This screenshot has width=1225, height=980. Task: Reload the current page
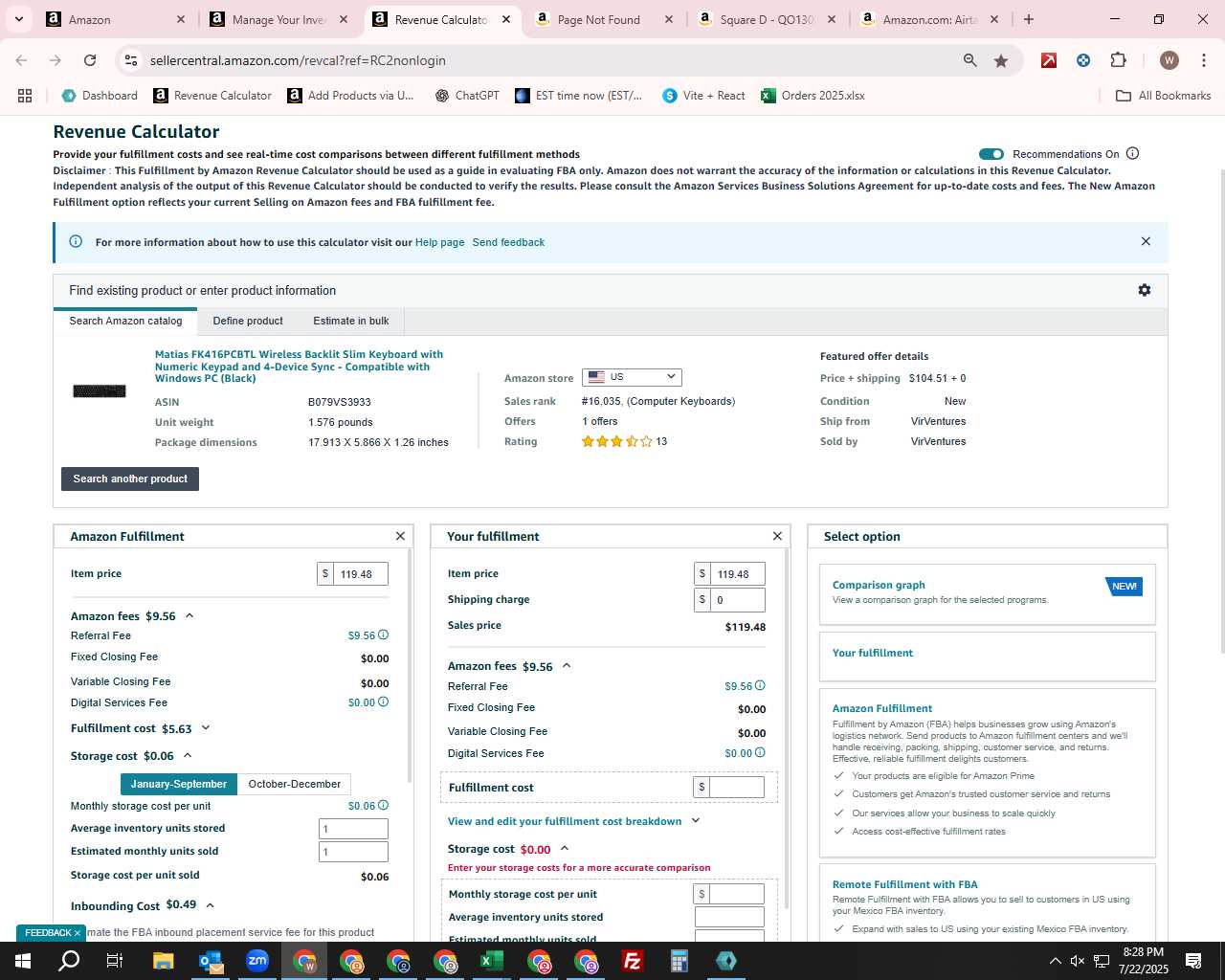tap(90, 60)
